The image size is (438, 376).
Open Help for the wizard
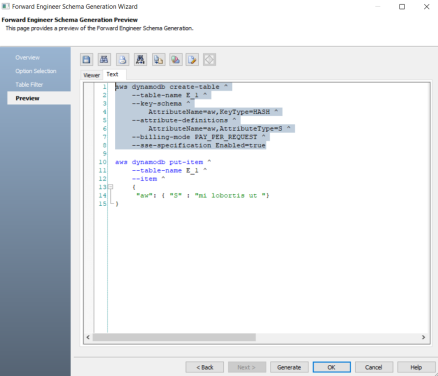click(x=416, y=367)
